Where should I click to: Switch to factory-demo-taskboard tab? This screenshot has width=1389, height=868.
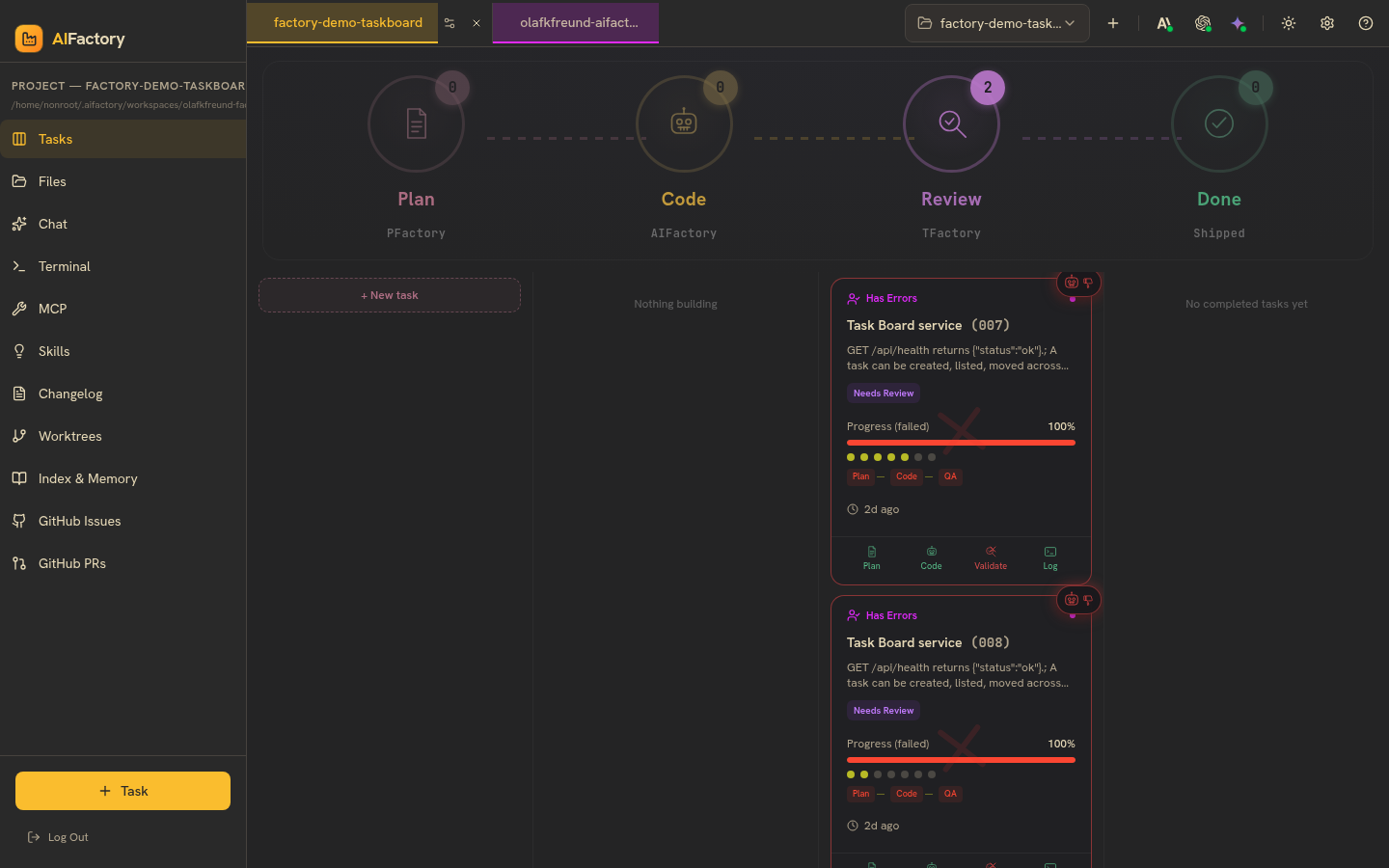pyautogui.click(x=347, y=22)
